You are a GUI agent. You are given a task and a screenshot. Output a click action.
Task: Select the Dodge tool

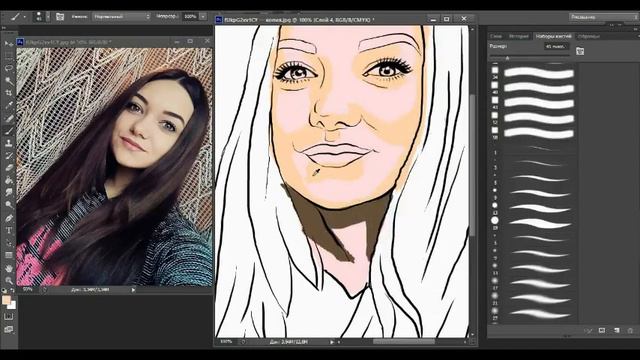9,205
